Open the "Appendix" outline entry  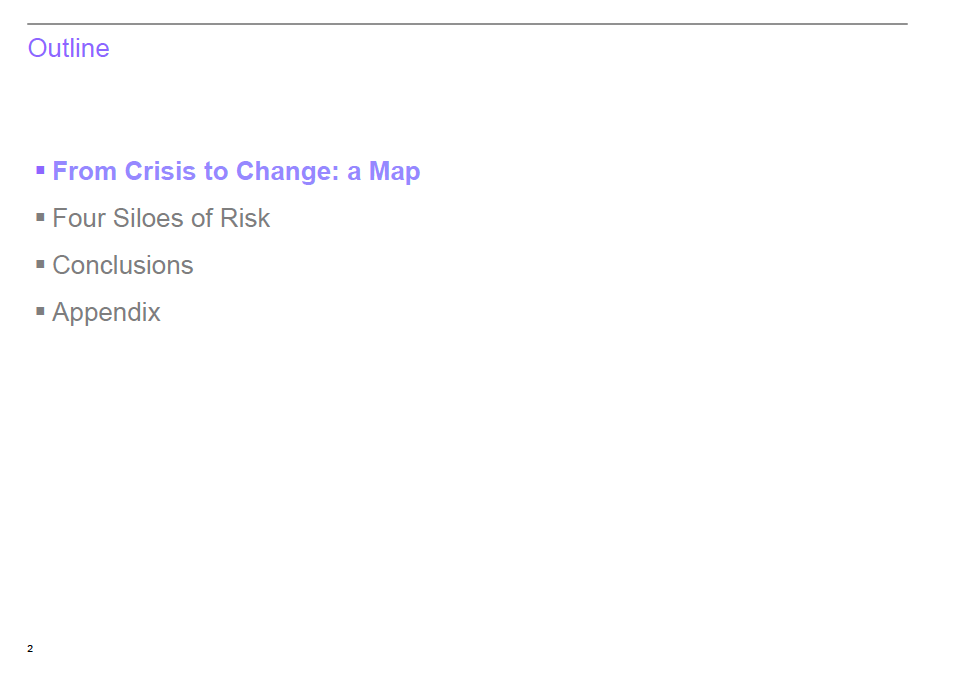click(x=106, y=312)
